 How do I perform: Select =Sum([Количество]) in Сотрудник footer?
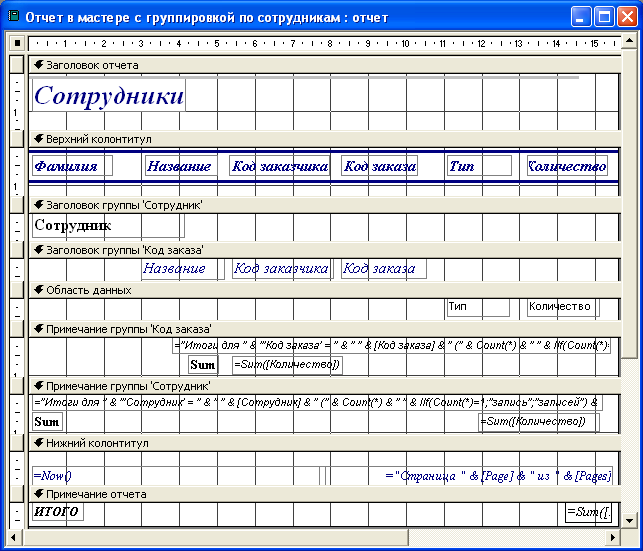[x=539, y=422]
